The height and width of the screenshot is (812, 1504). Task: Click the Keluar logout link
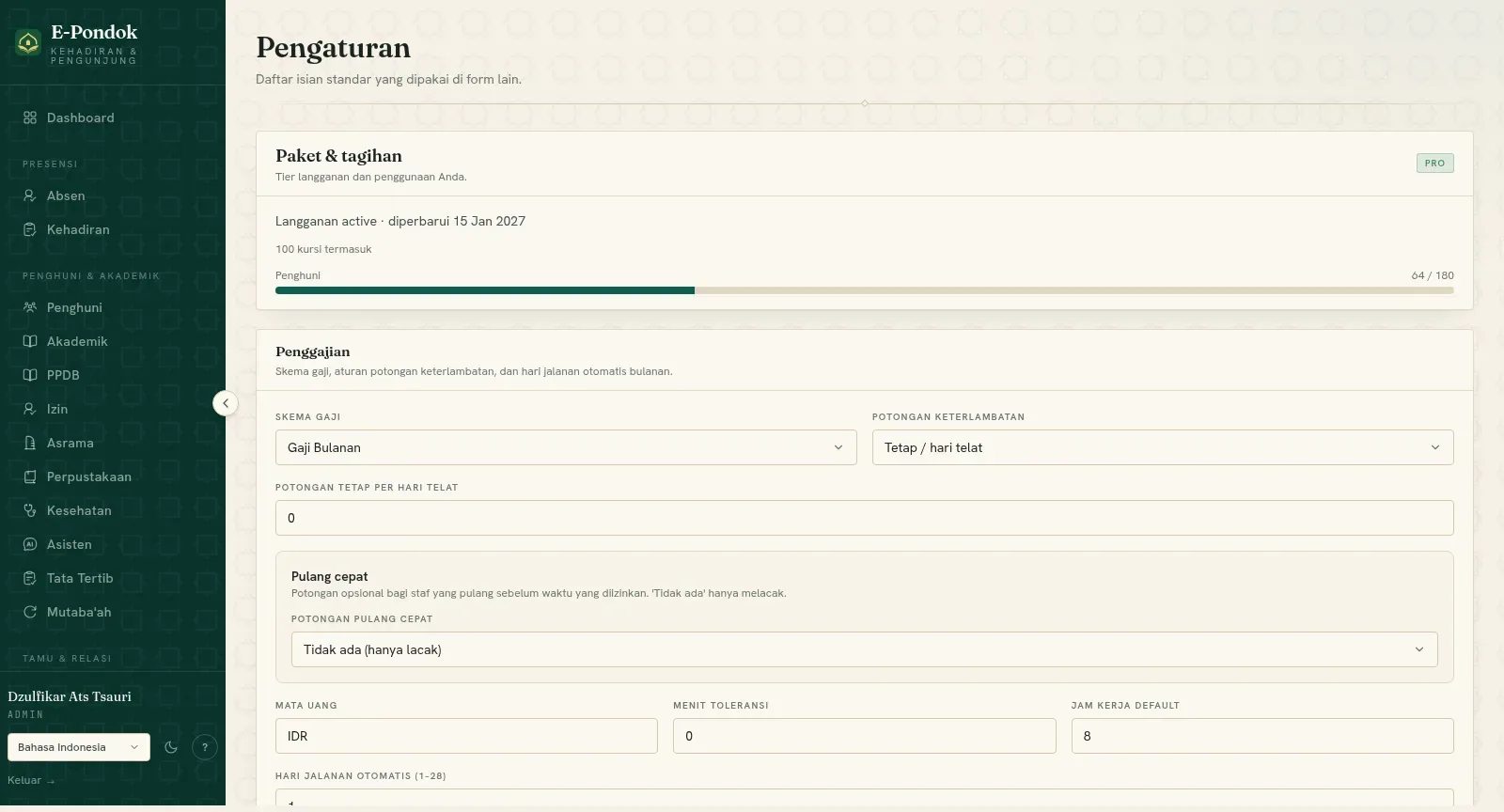coord(31,780)
